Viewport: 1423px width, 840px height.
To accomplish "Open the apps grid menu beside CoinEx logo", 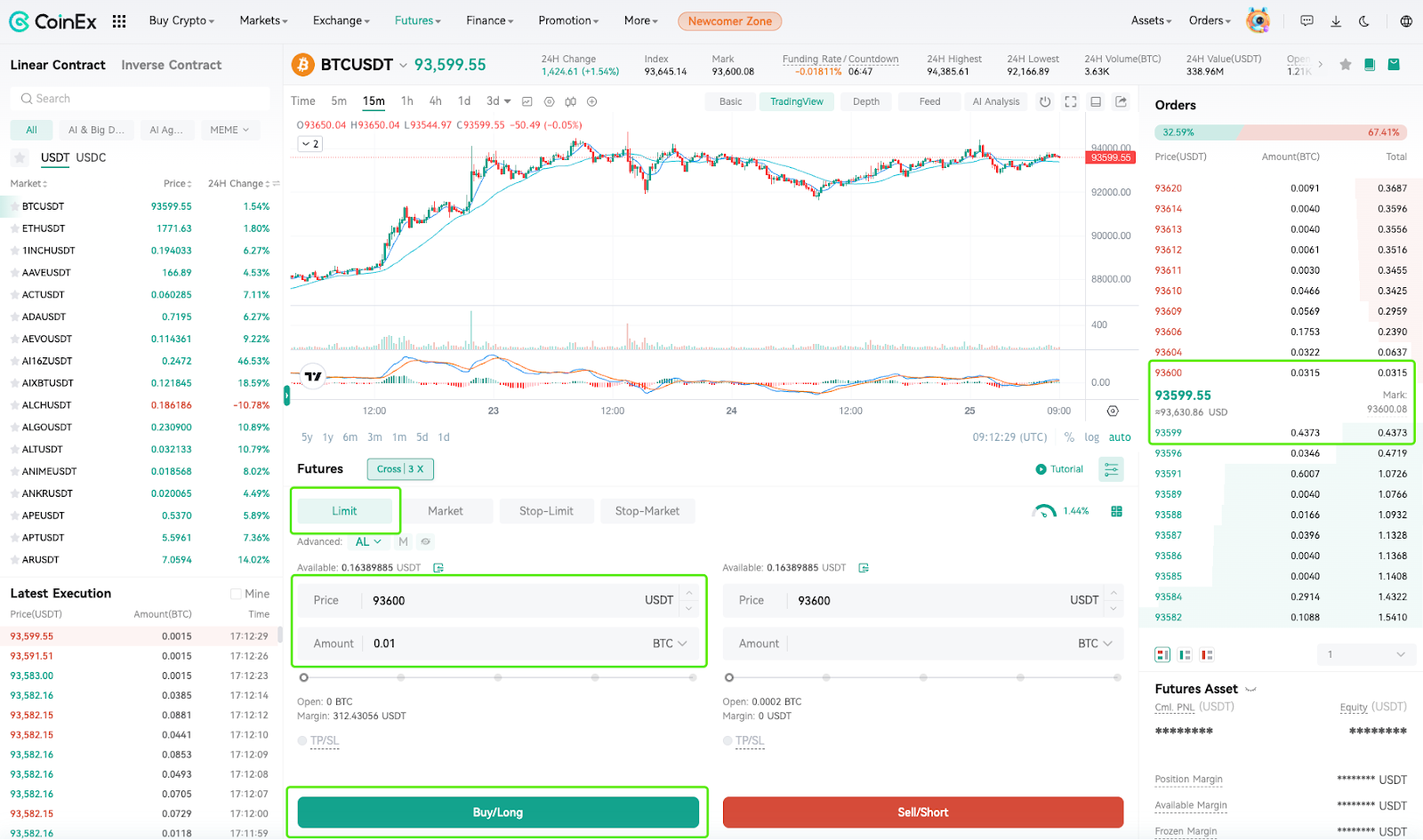I will 119,20.
